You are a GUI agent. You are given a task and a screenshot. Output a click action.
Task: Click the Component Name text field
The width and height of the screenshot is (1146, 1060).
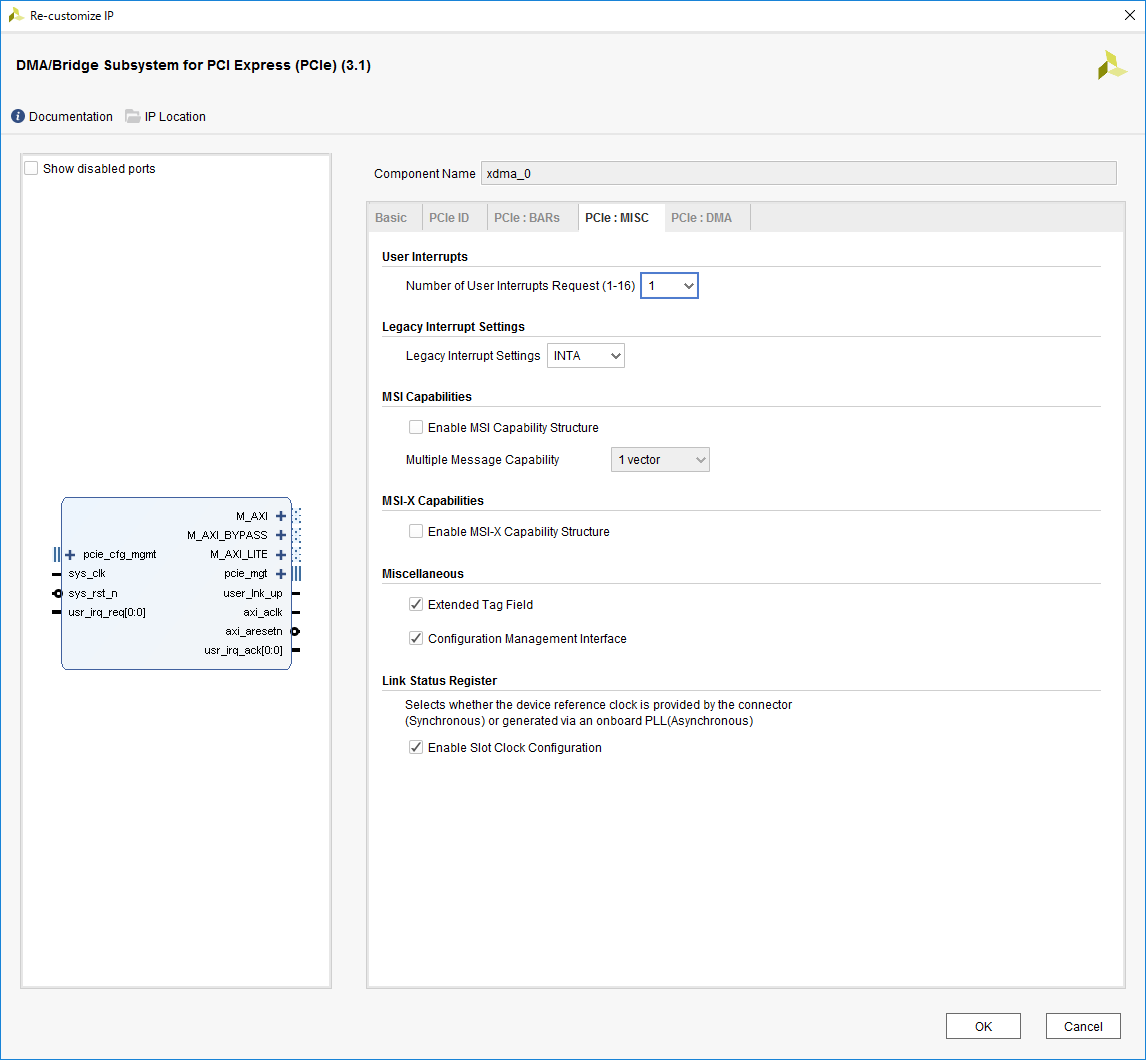point(798,174)
